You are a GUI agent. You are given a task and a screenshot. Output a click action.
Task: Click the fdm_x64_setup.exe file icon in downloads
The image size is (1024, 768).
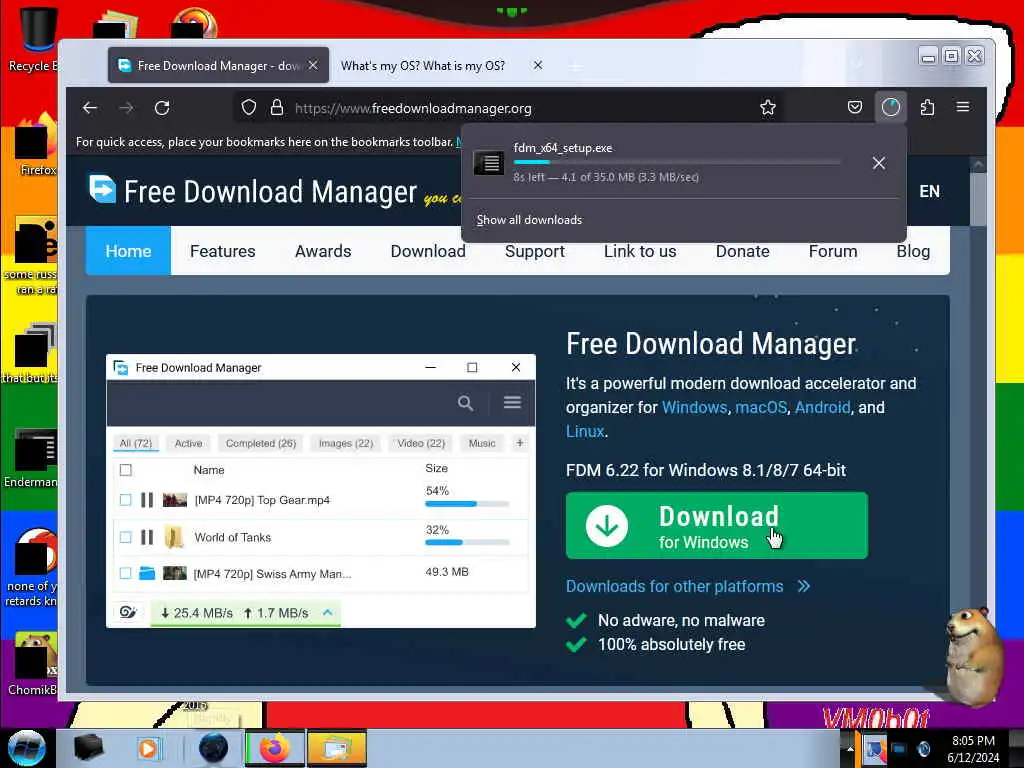[x=488, y=162]
